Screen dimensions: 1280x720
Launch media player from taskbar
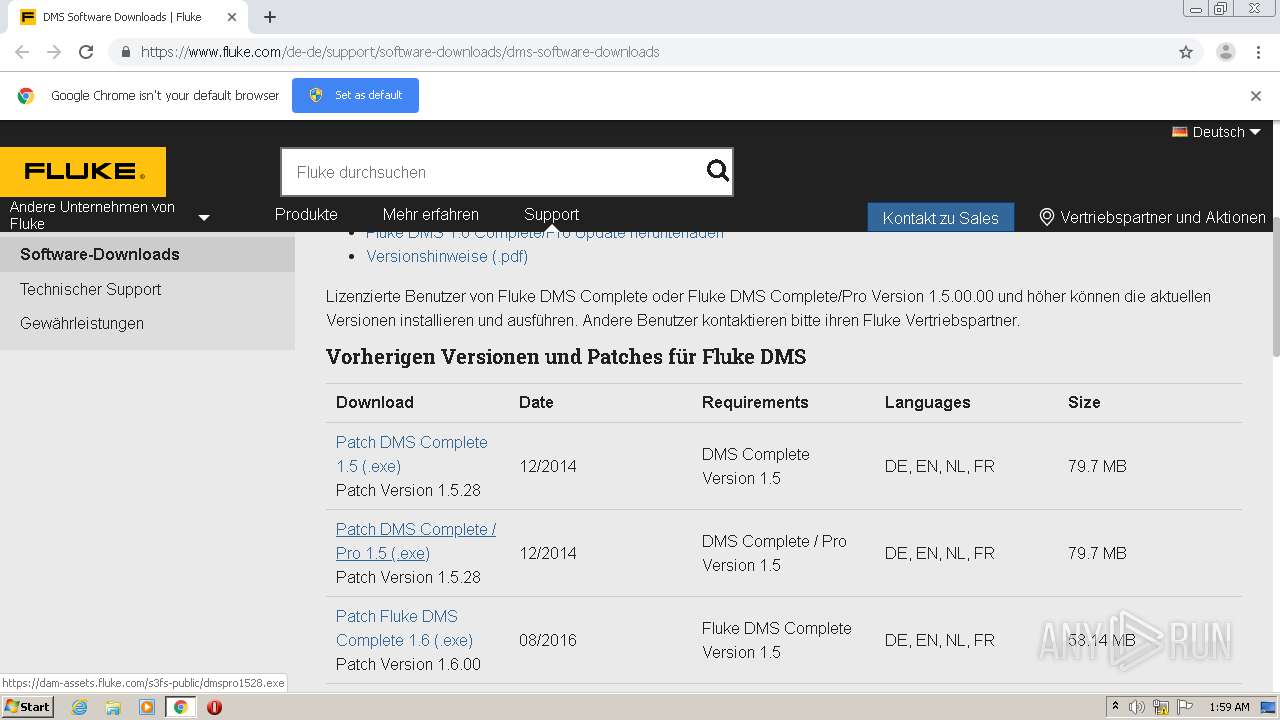point(147,707)
